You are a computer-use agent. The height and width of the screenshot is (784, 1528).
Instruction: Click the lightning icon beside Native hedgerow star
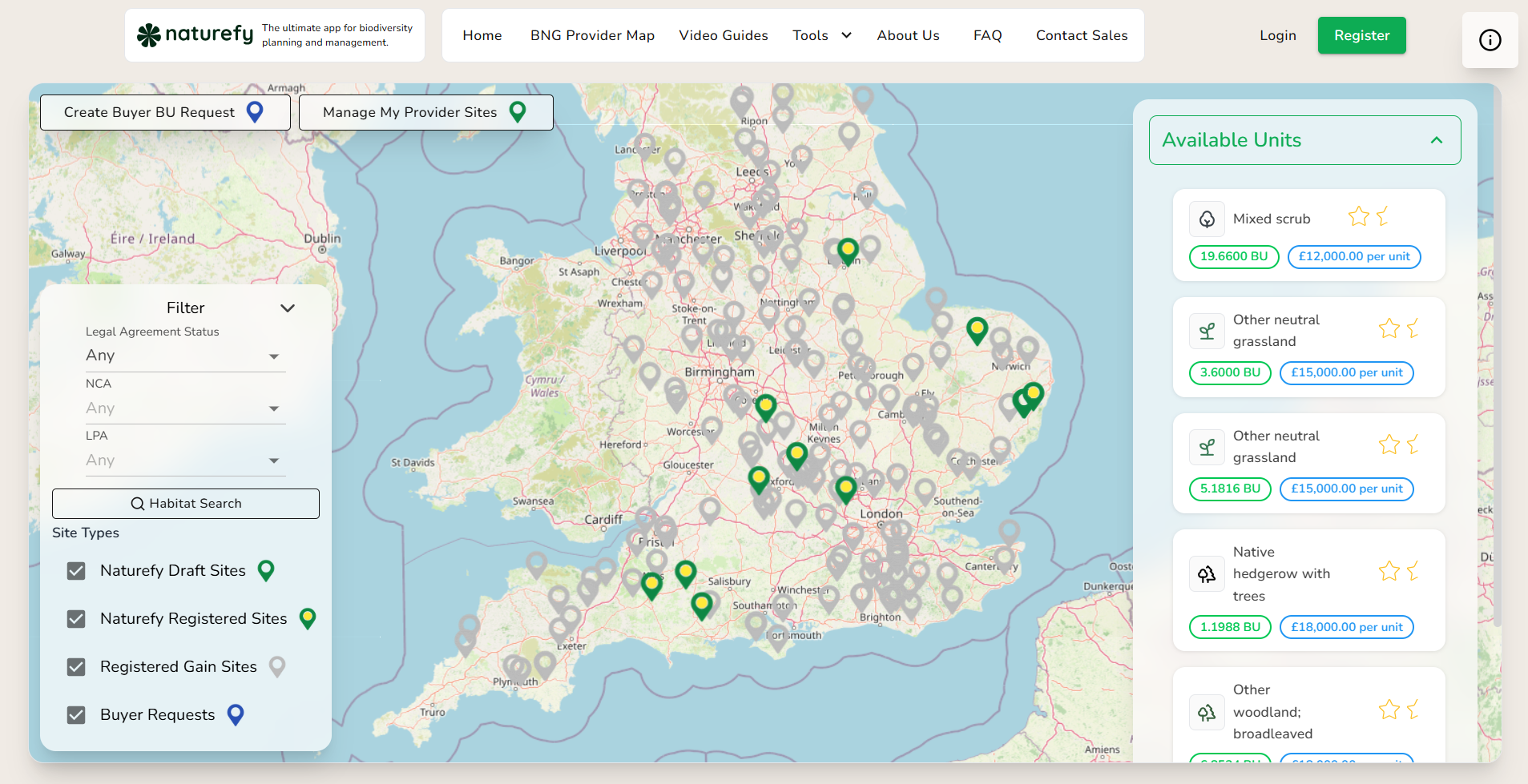pyautogui.click(x=1413, y=571)
